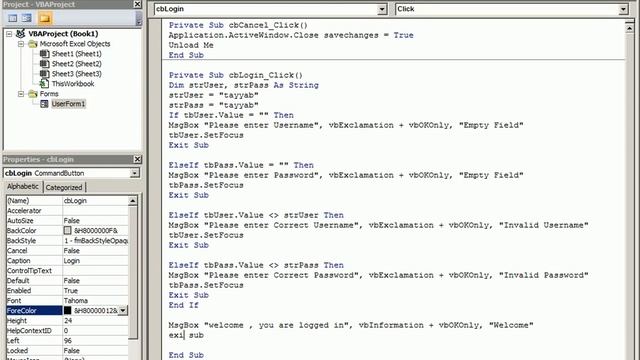The height and width of the screenshot is (360, 640).
Task: Select ThisWorkbook in project tree
Action: (73, 84)
